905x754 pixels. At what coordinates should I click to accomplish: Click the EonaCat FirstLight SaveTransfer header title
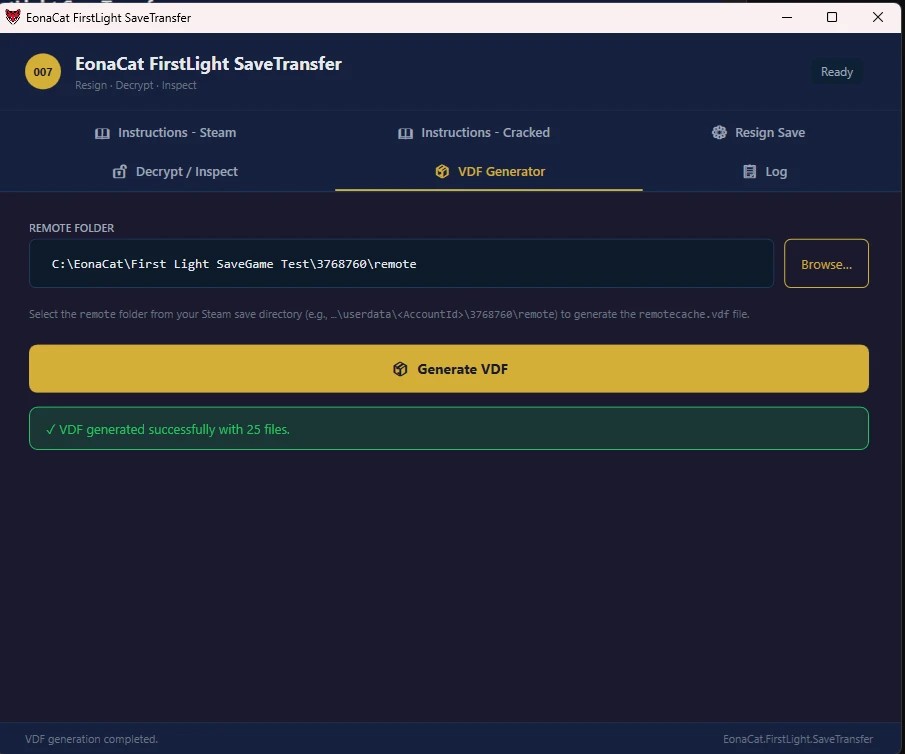coord(208,64)
